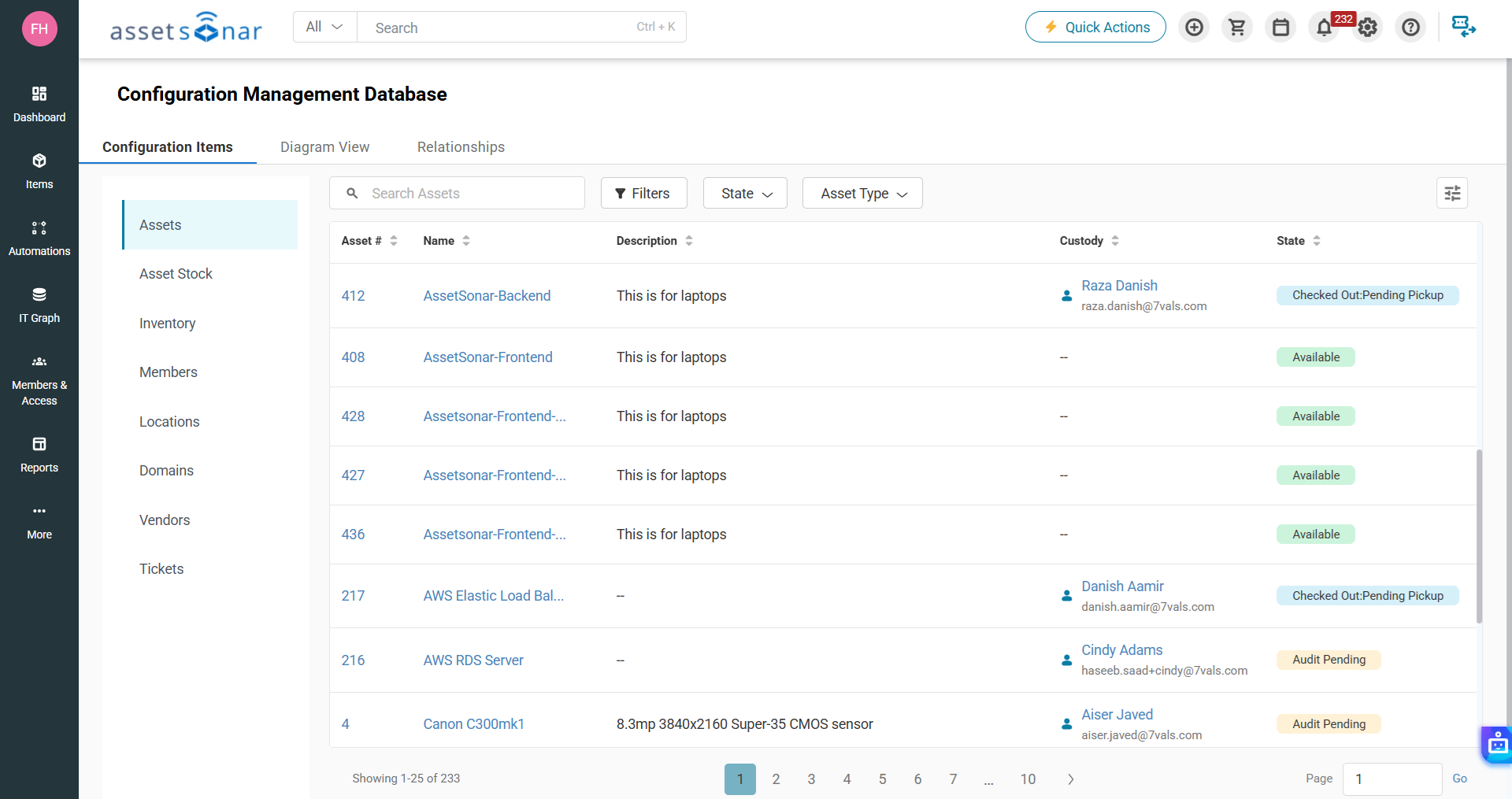Screen dimensions: 1512x799
Task: Select Domains in category list
Action: [210, 471]
